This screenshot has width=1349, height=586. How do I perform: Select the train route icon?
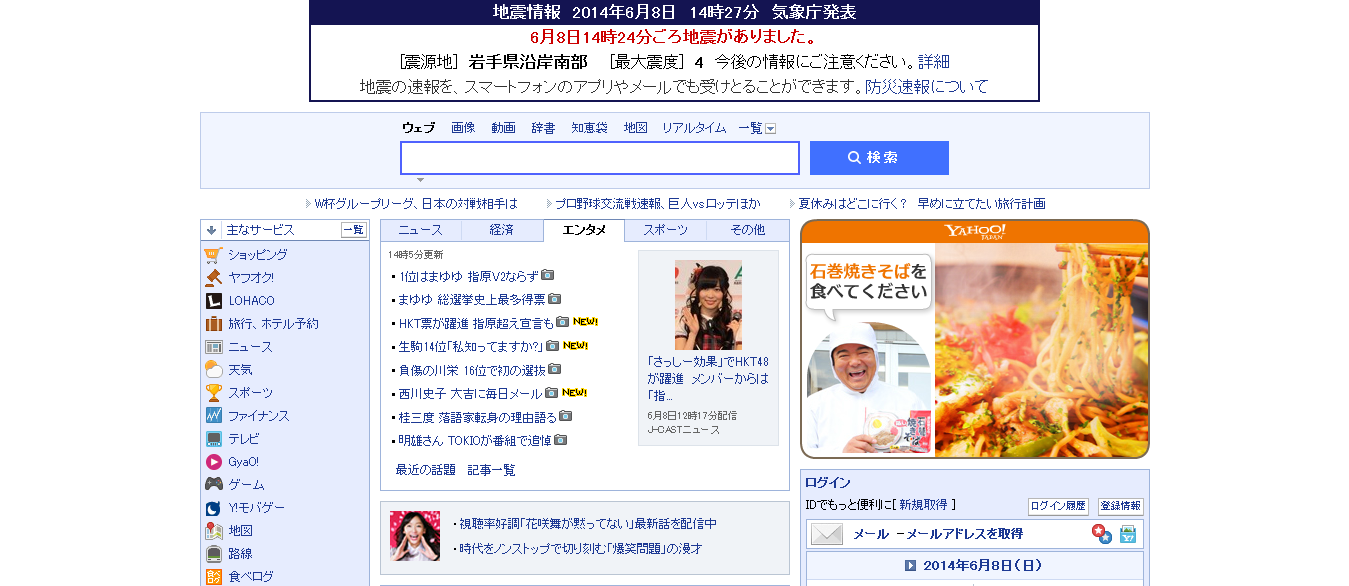[x=213, y=554]
